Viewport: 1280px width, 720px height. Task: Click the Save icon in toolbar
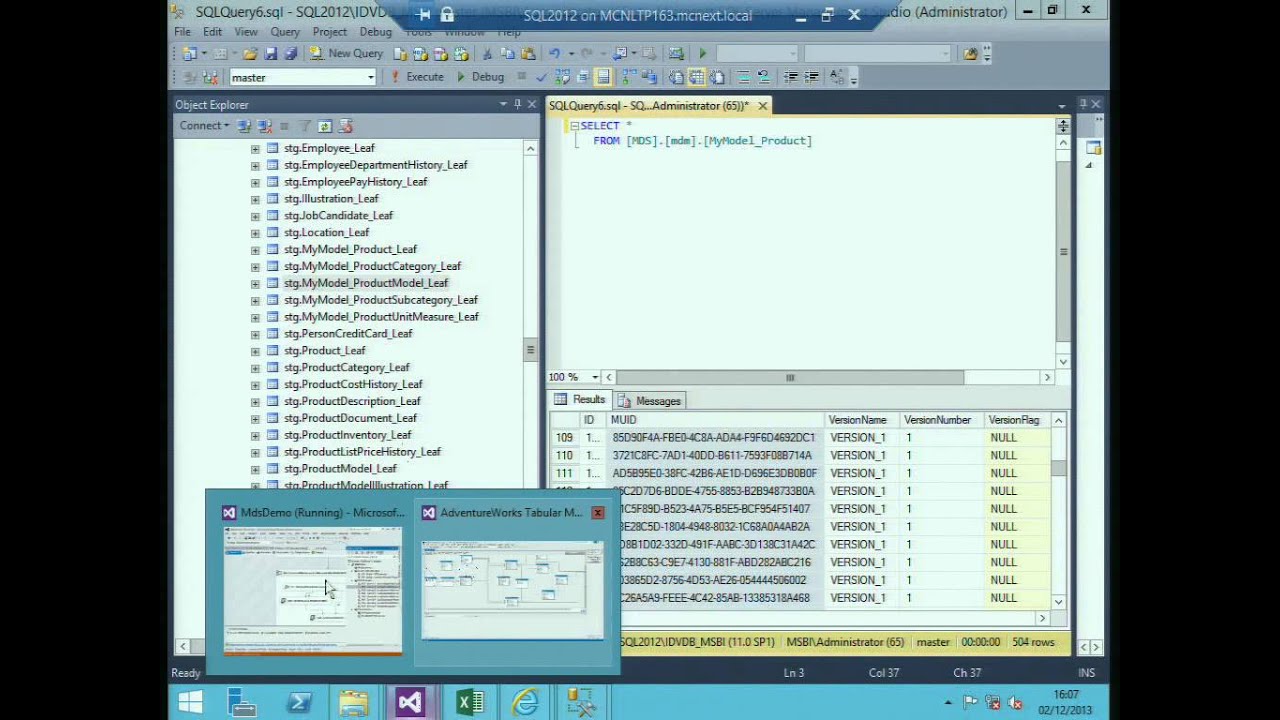coord(270,54)
